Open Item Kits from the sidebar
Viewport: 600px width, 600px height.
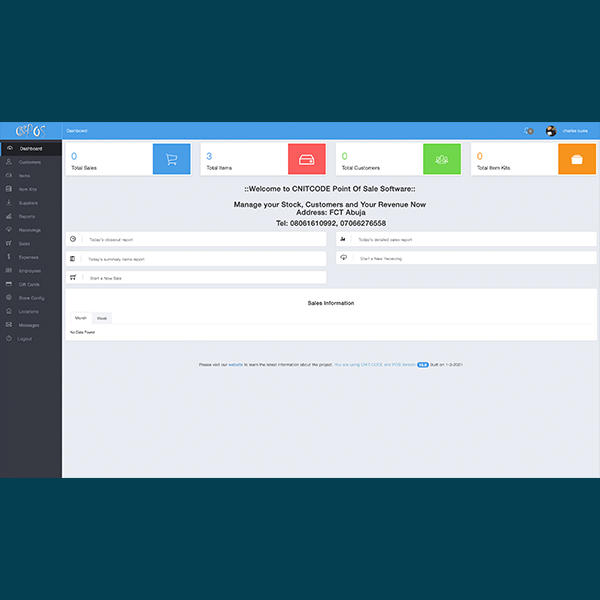(x=31, y=189)
